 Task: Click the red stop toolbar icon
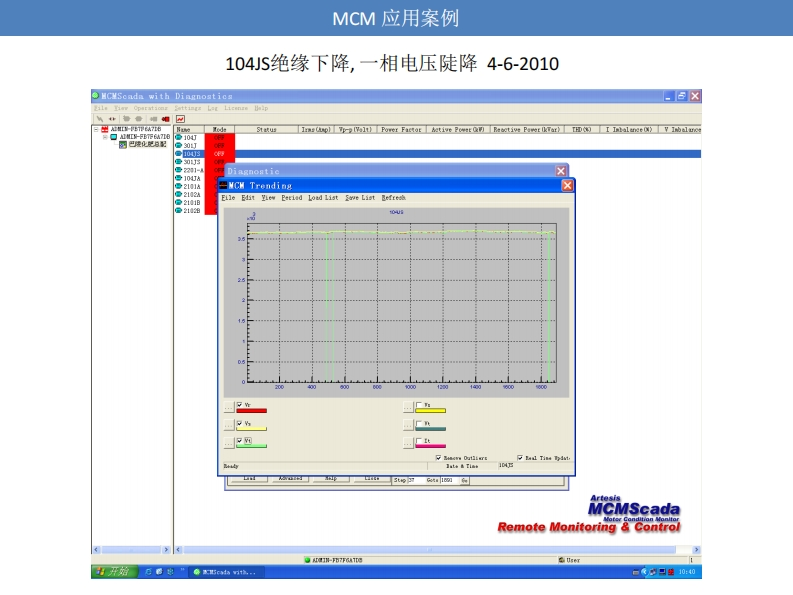164,118
